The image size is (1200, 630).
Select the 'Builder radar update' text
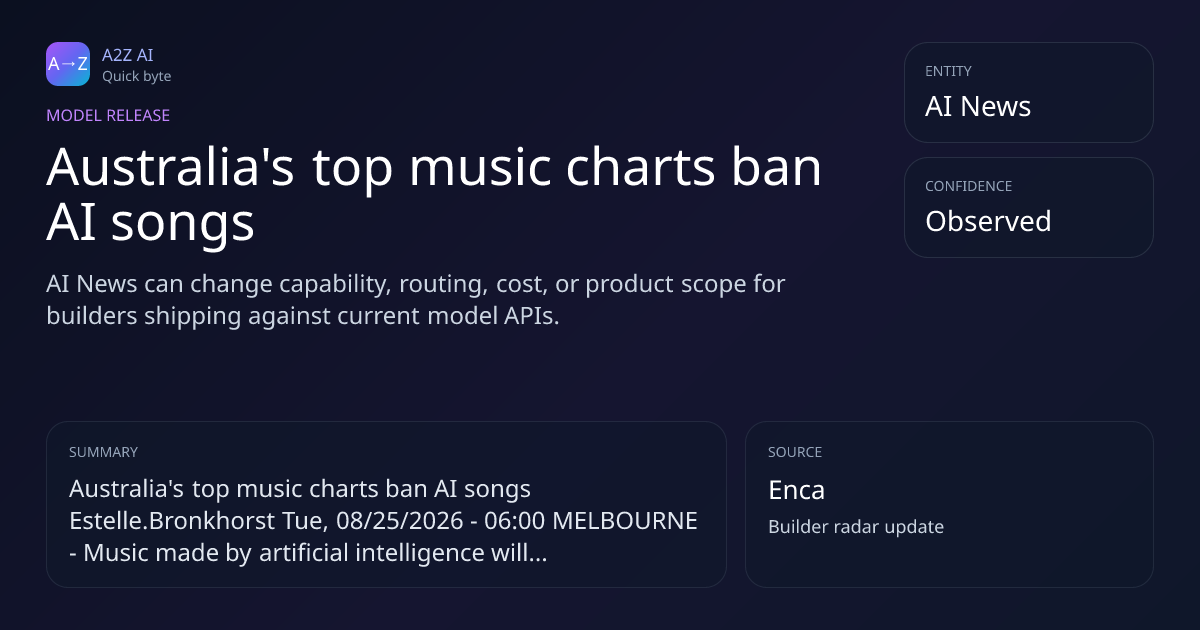(x=856, y=527)
